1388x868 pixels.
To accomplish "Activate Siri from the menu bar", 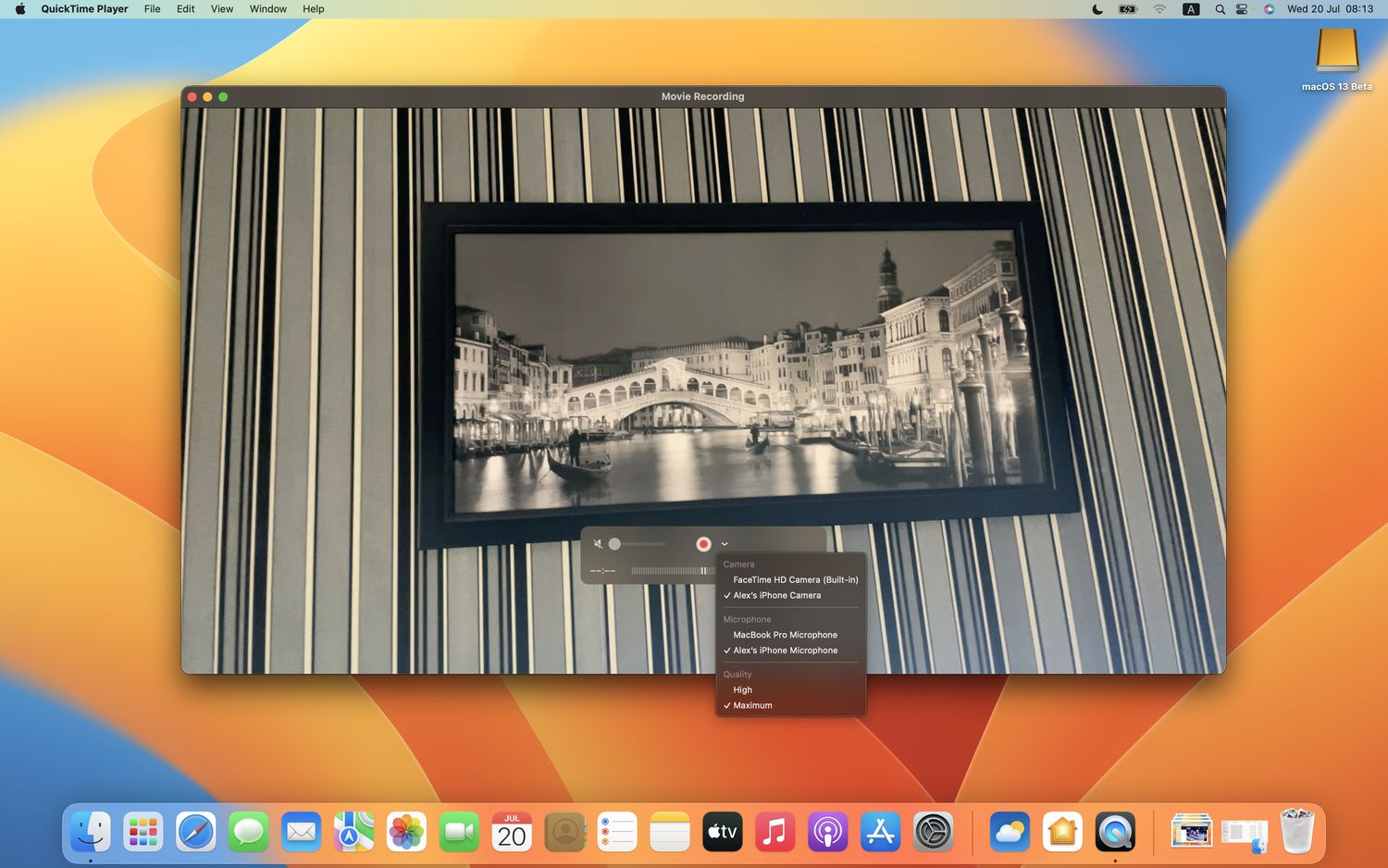I will click(x=1269, y=9).
